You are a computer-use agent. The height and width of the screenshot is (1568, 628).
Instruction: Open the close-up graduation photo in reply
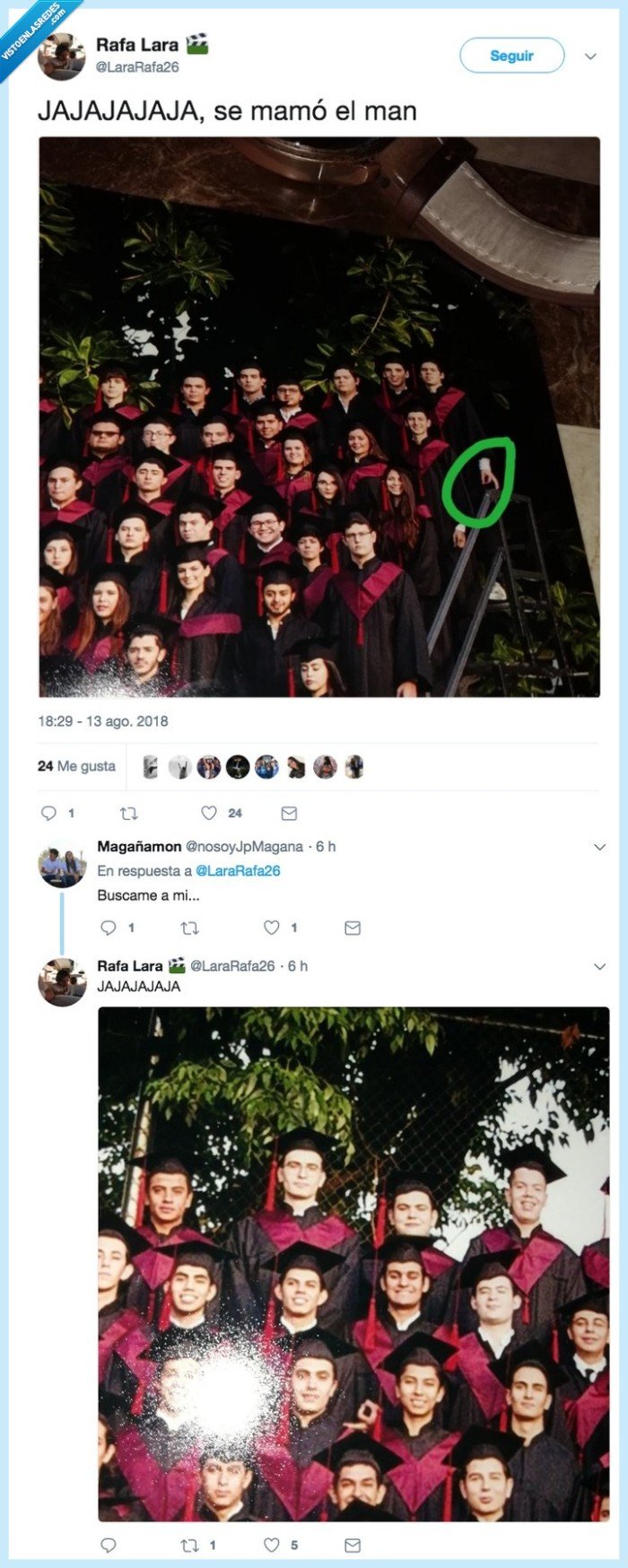point(353,1264)
